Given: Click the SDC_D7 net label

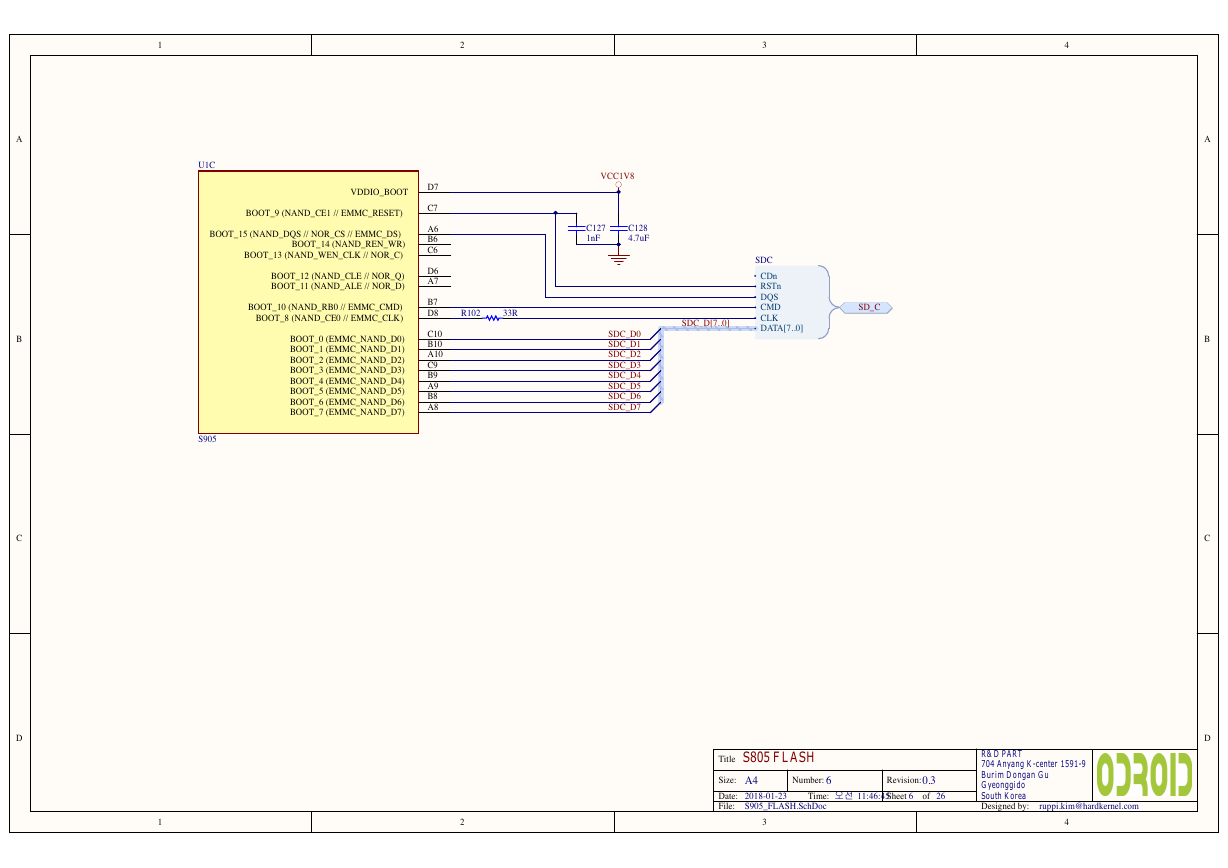Looking at the screenshot, I should tap(625, 407).
